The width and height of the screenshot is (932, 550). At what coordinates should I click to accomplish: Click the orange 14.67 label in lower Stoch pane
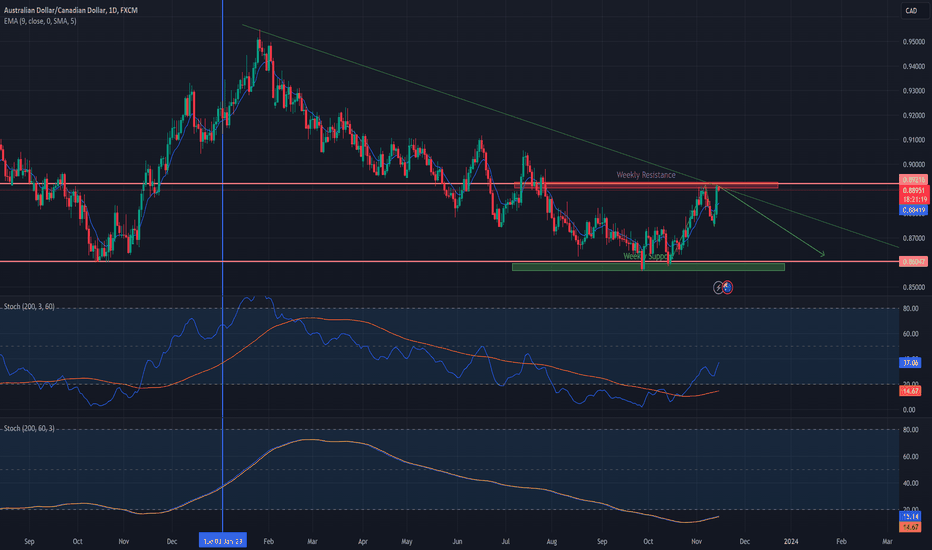(911, 527)
